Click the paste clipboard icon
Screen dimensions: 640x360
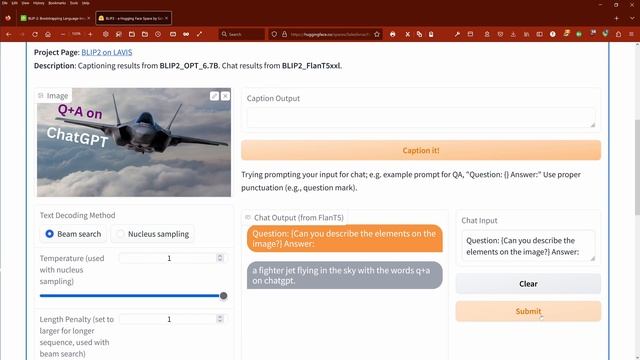coord(431,34)
